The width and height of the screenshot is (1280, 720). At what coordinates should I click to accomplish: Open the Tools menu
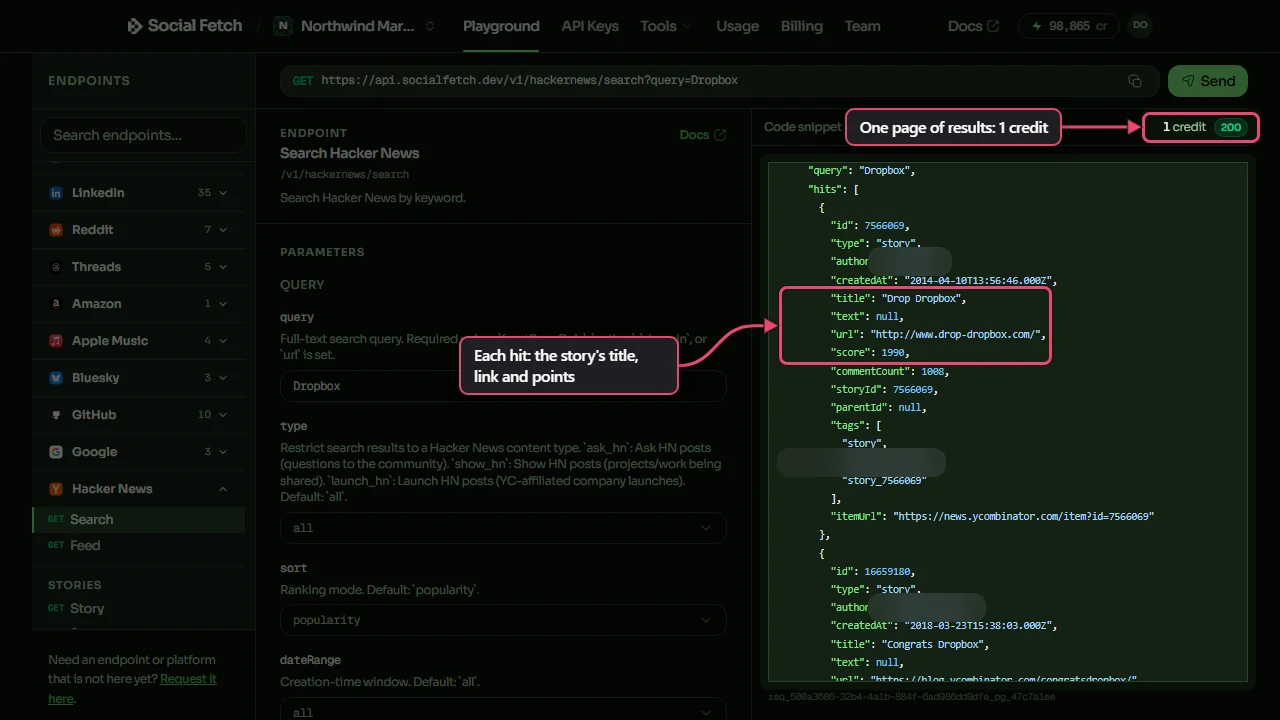pyautogui.click(x=666, y=26)
